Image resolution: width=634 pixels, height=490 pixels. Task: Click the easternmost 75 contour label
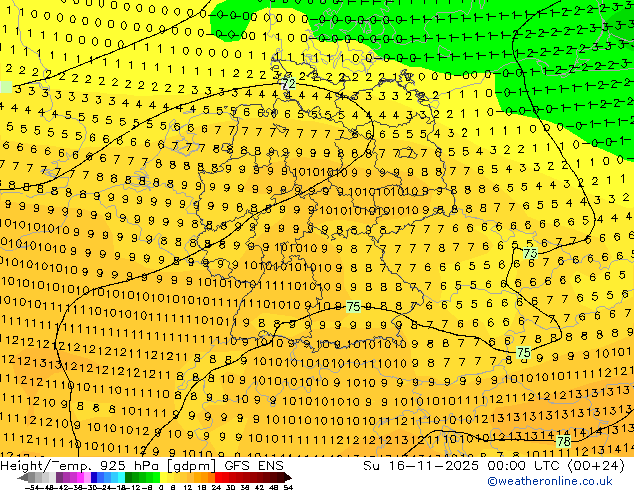click(524, 353)
